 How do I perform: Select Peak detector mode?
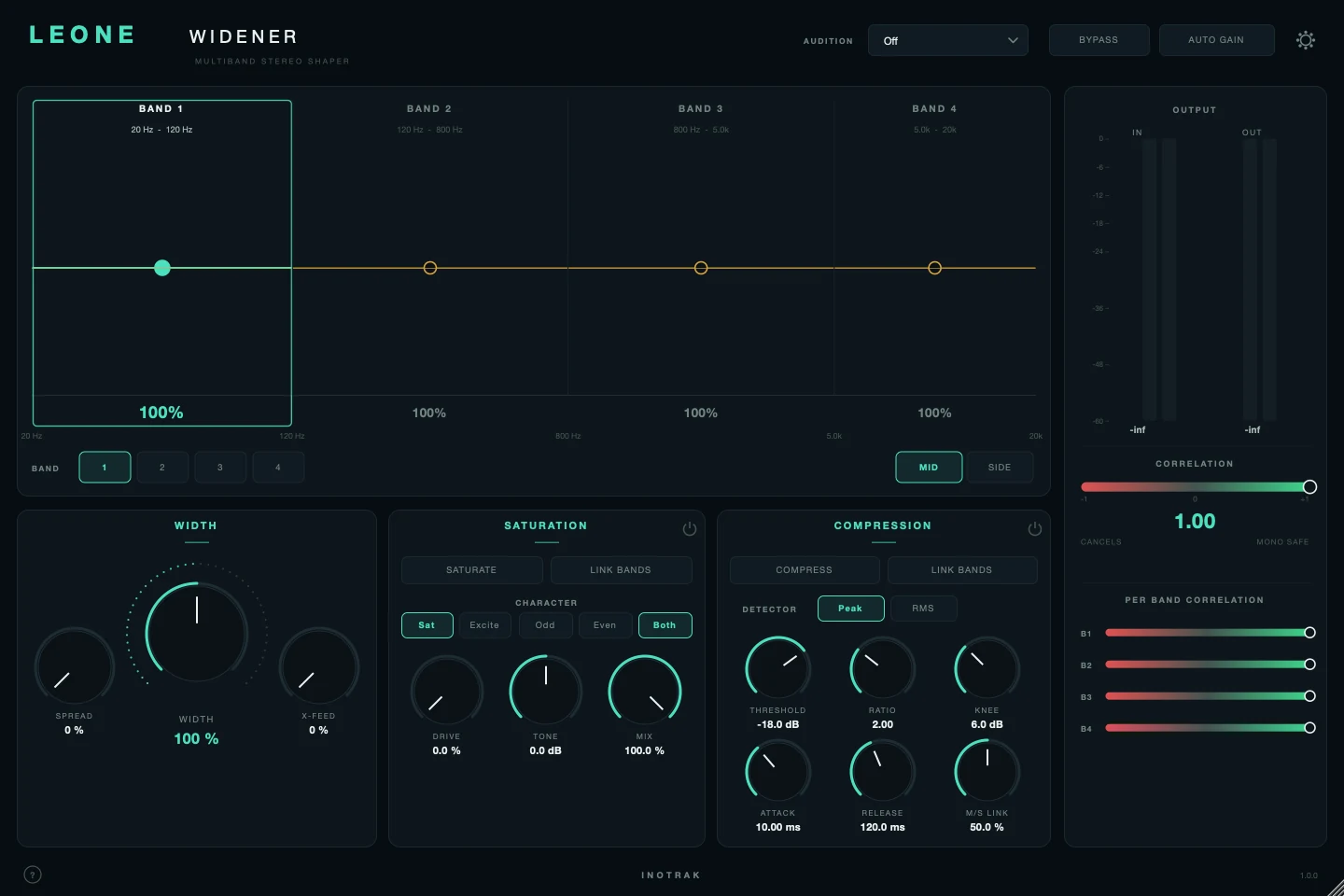click(x=850, y=609)
